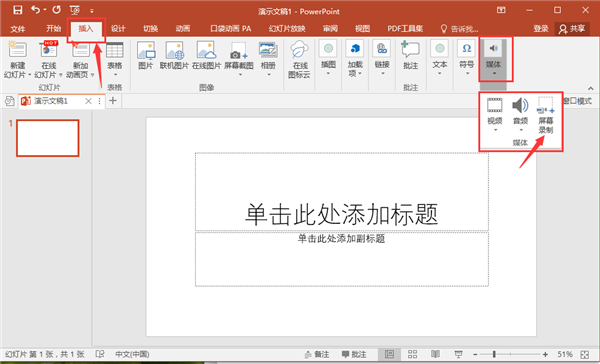
Task: Expand the 新建幻灯片 layout dropdown arrow
Action: pyautogui.click(x=30, y=75)
